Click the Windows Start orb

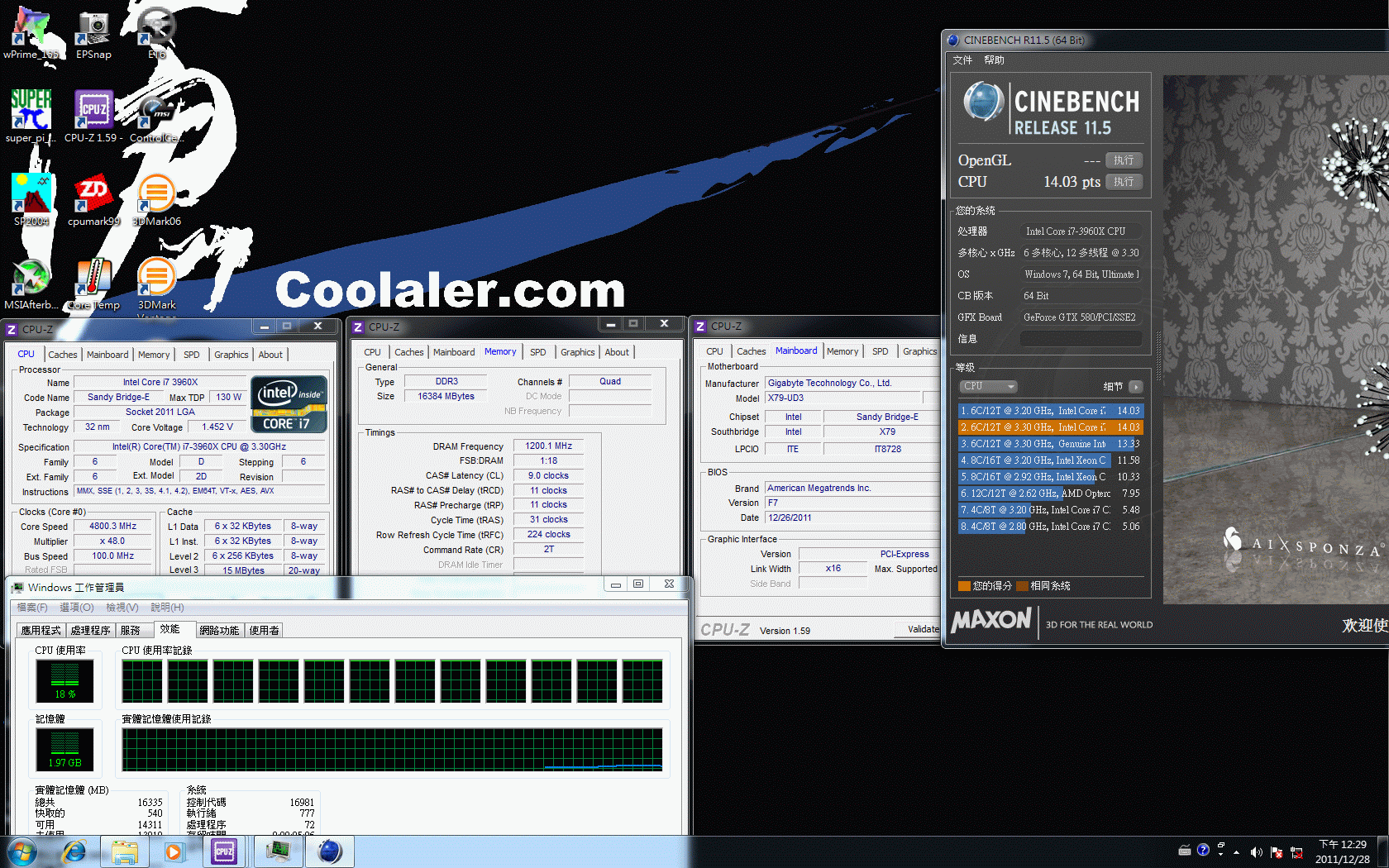point(21,851)
